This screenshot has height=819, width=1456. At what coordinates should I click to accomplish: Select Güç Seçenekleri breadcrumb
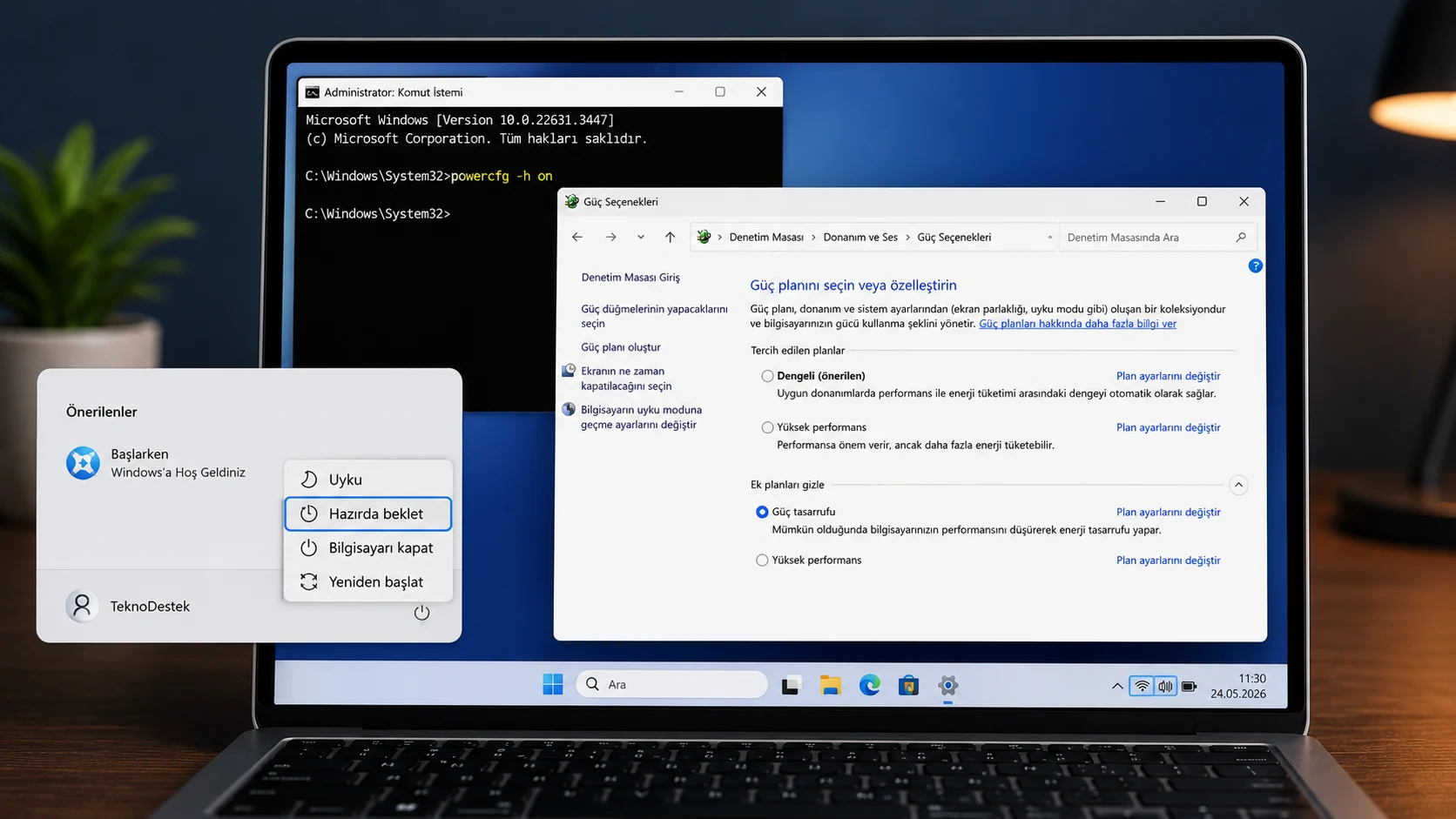tap(954, 237)
